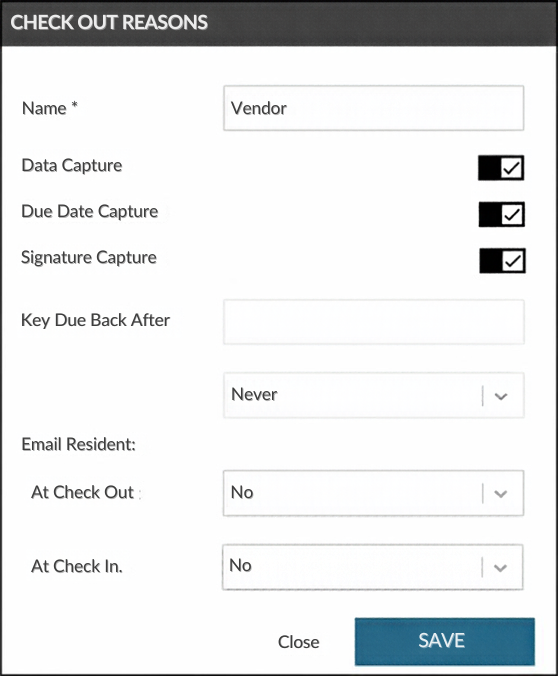Toggle the Due Date Capture switch
This screenshot has height=676, width=558.
(x=502, y=214)
